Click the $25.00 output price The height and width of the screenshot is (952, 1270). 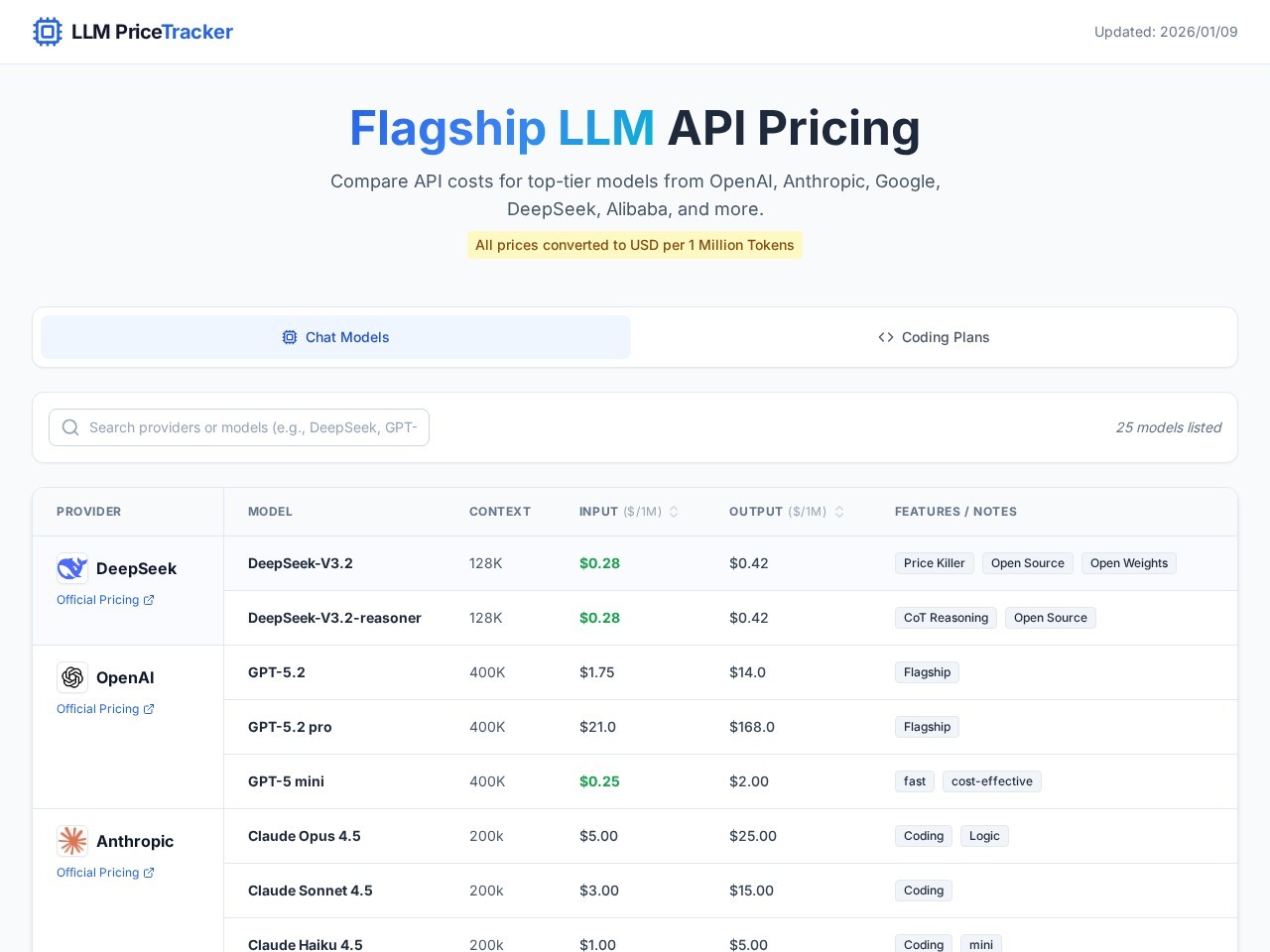(x=753, y=836)
